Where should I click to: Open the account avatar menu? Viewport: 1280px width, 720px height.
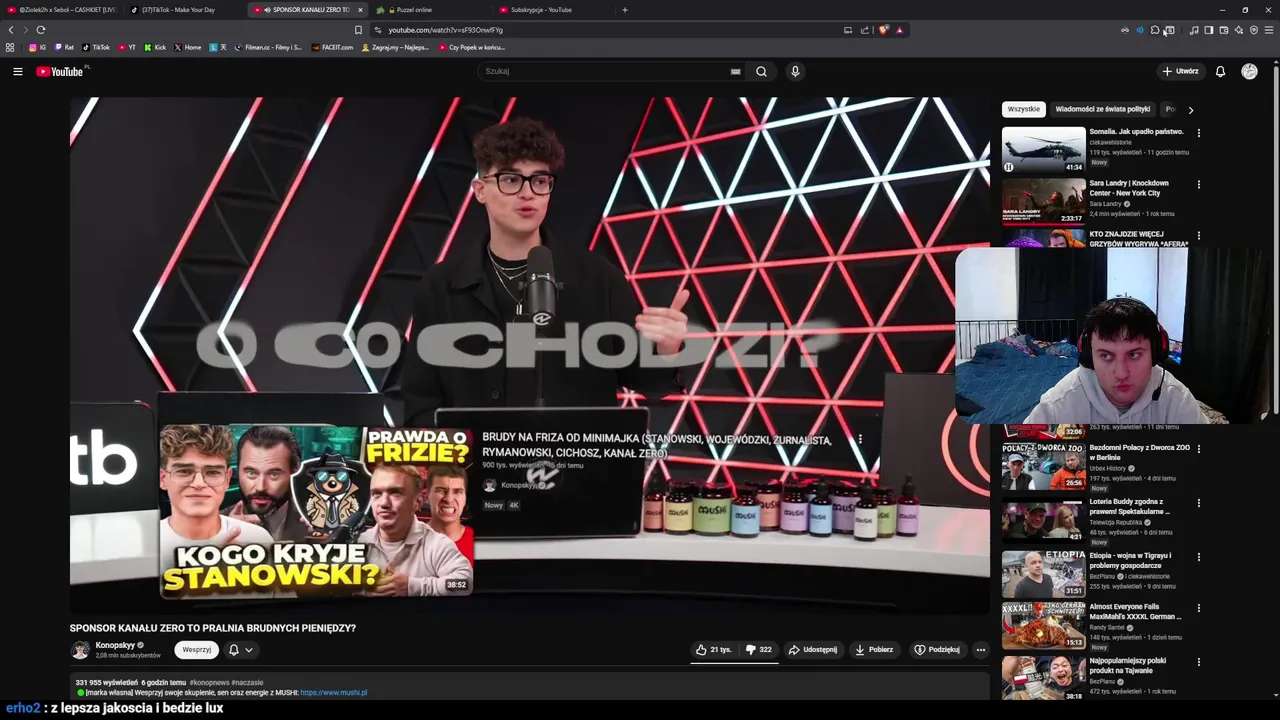[x=1249, y=71]
